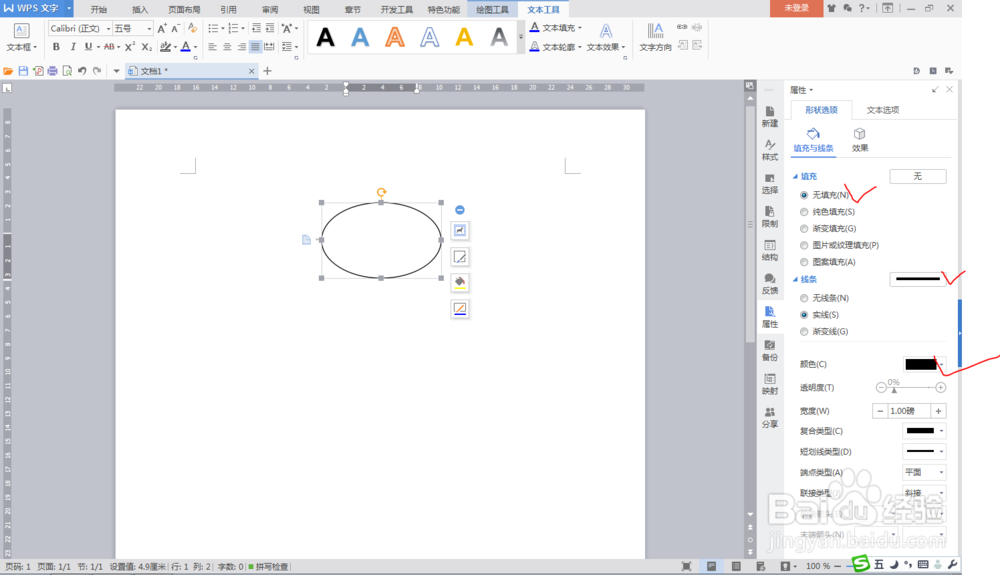Viewport: 1000px width, 575px height.
Task: Click the layout options icon beside ellipse
Action: click(460, 231)
